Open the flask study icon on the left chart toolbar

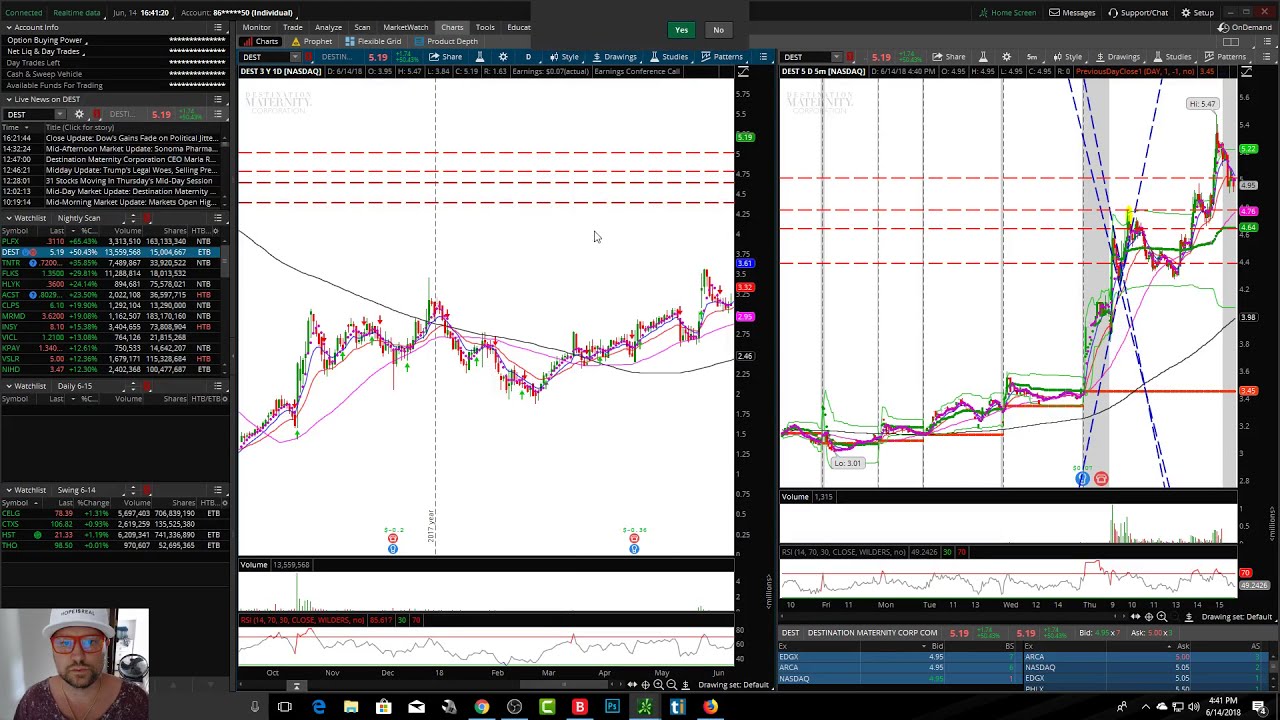[480, 57]
